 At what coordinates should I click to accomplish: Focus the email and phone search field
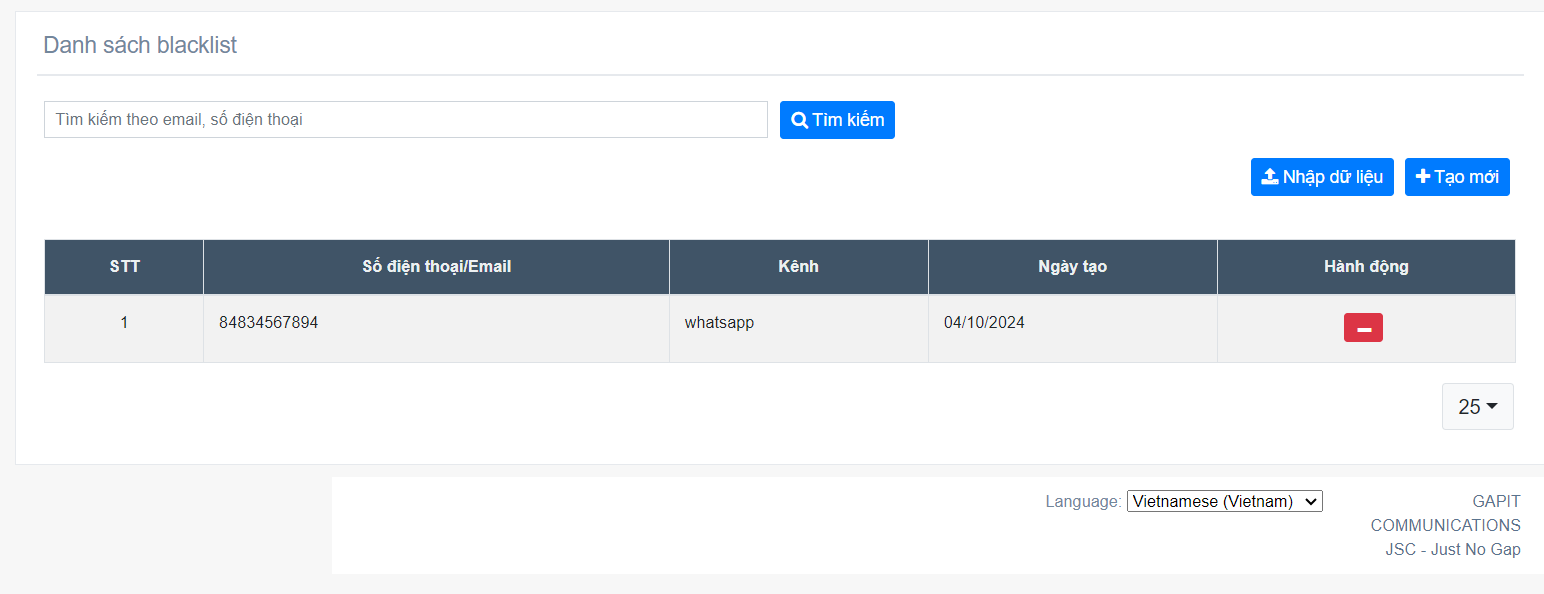click(406, 120)
